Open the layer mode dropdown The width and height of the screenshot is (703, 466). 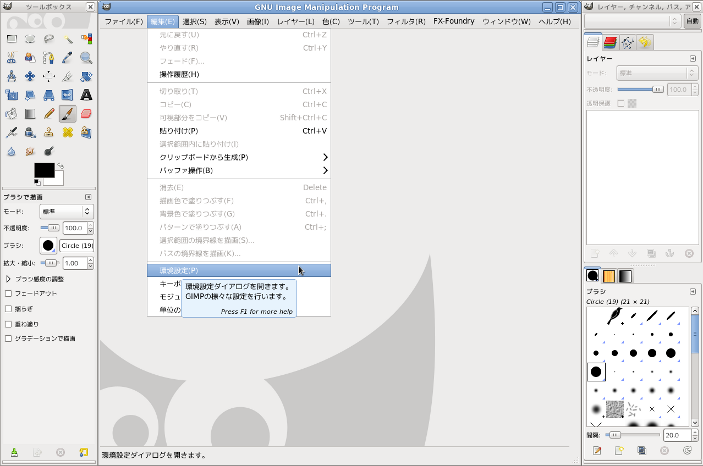pyautogui.click(x=657, y=73)
